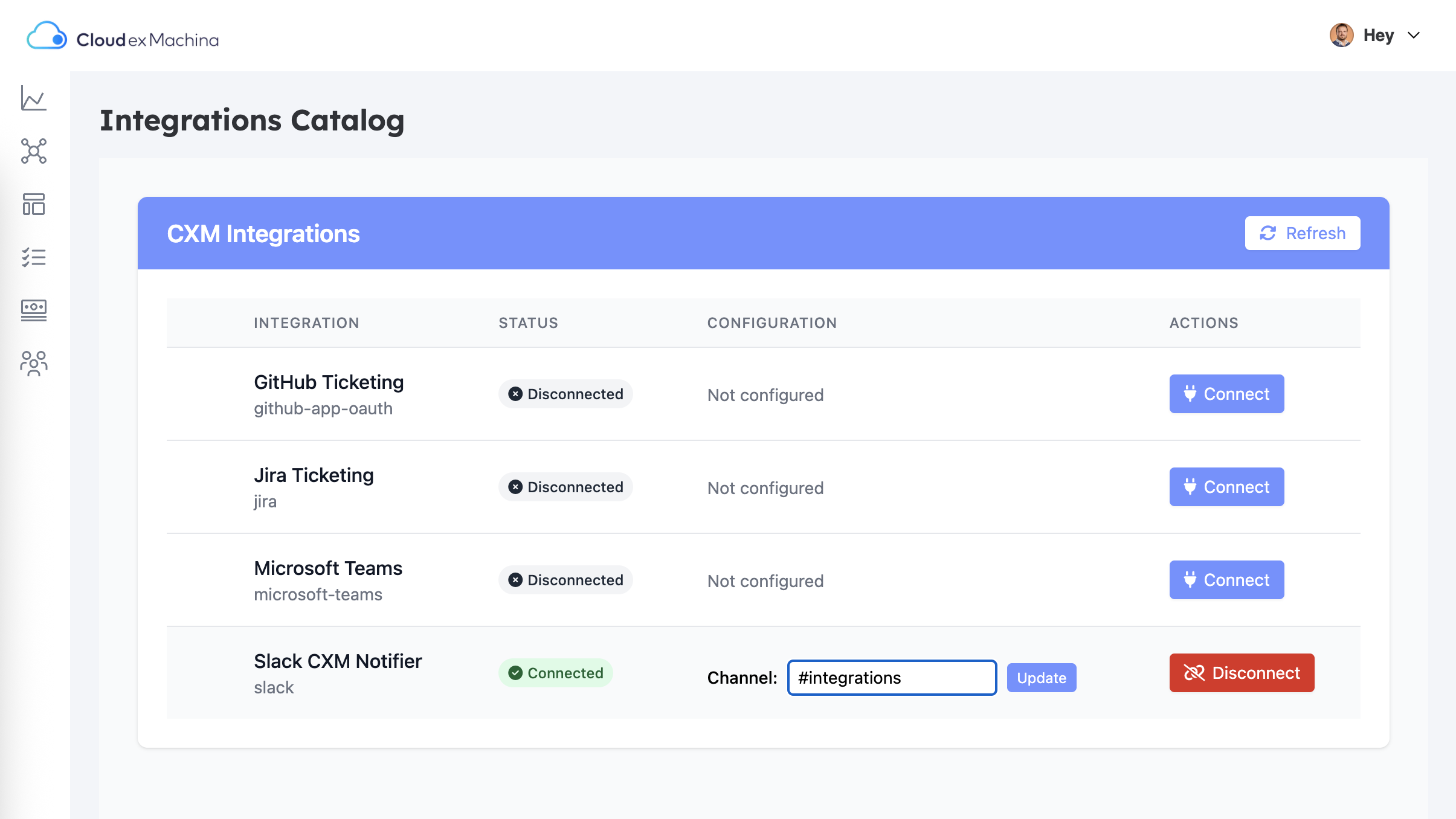Image resolution: width=1456 pixels, height=819 pixels.
Task: Click the slack identifier text
Action: (x=274, y=687)
